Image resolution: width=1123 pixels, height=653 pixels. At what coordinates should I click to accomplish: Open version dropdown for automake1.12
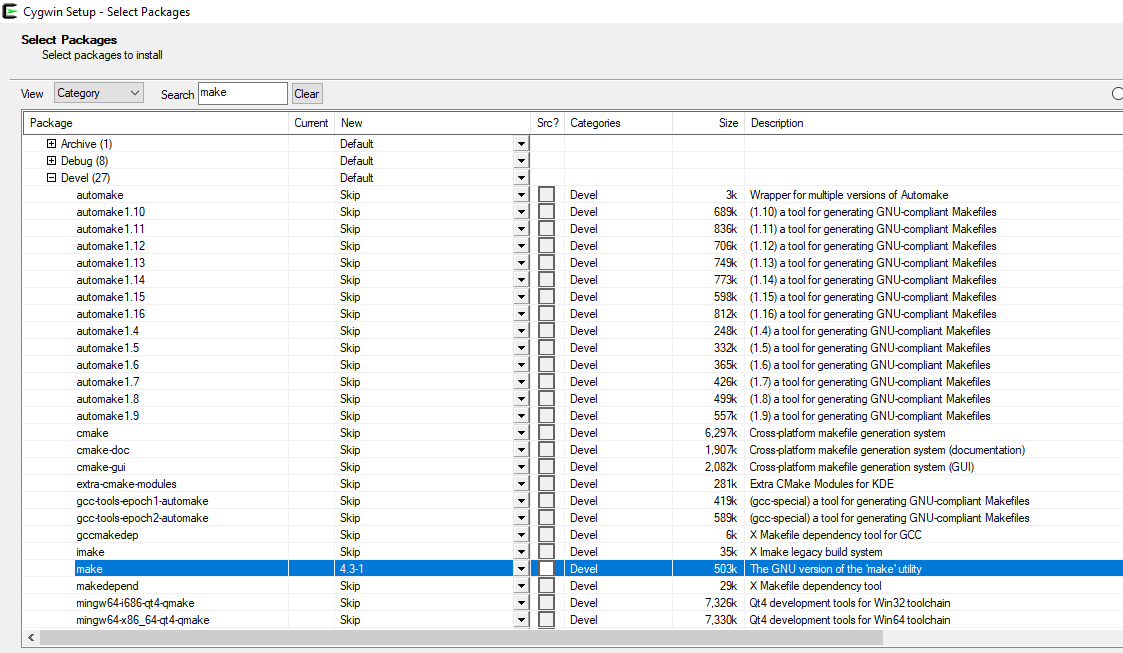[521, 246]
